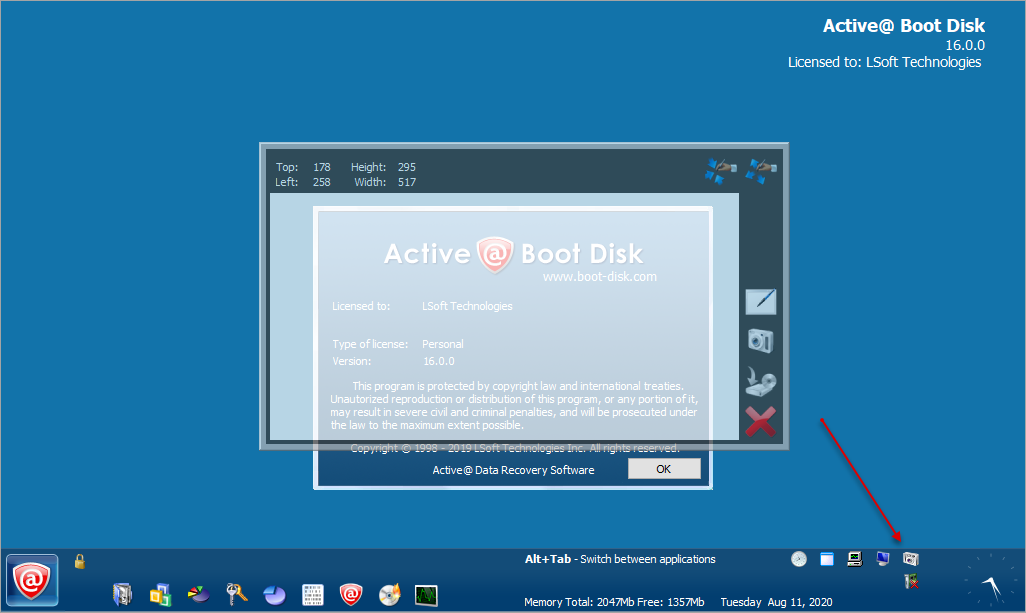Click OK in the About dialog
The width and height of the screenshot is (1026, 613).
click(x=664, y=468)
